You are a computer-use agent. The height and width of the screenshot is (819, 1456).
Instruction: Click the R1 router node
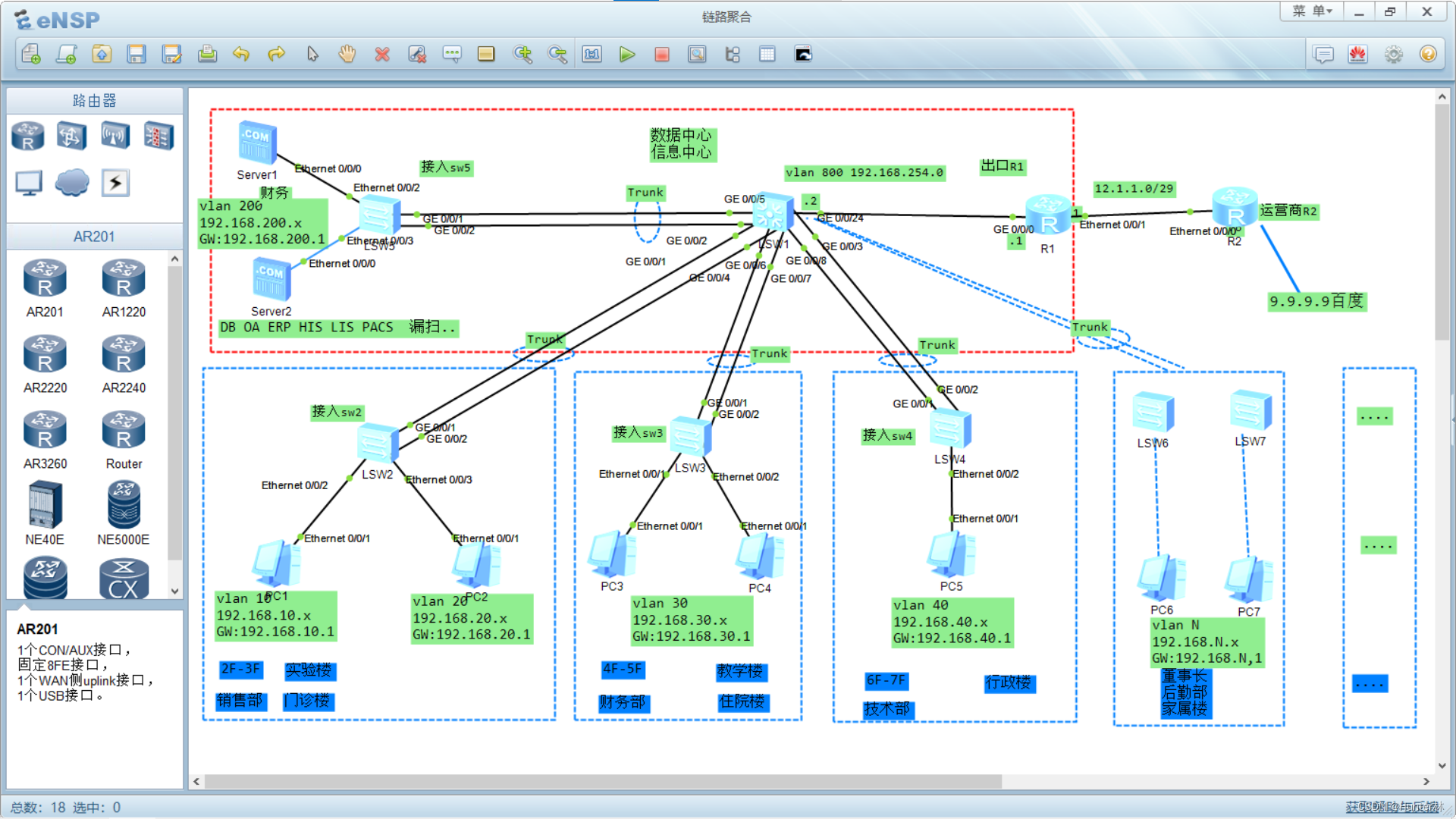[1047, 215]
